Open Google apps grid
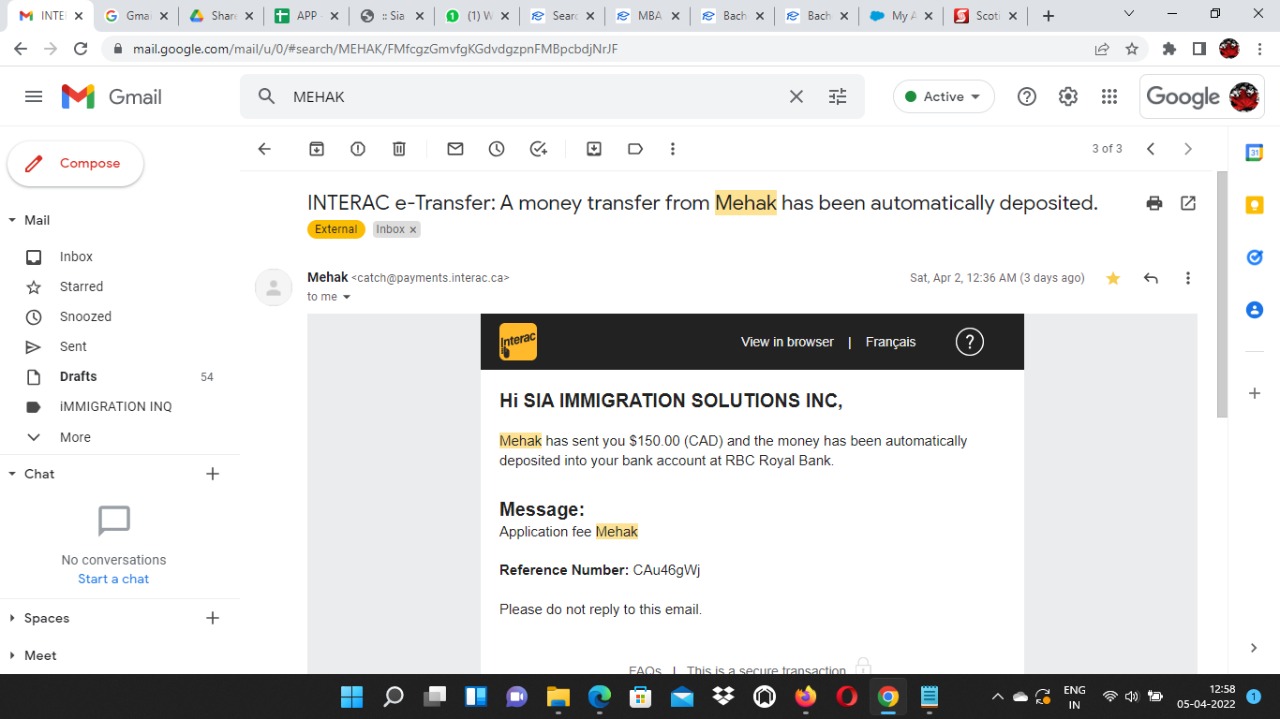Screen dimensions: 1280x719 point(1109,97)
